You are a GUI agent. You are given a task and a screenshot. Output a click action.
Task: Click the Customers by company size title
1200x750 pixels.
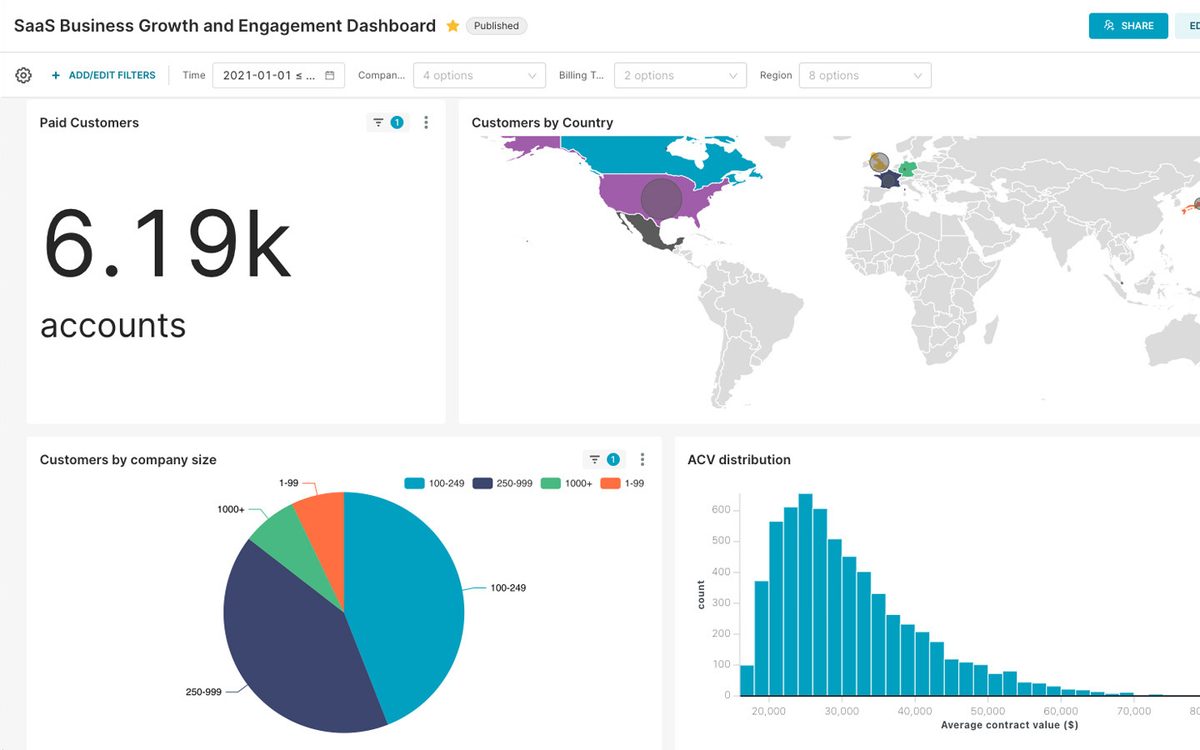pos(128,460)
